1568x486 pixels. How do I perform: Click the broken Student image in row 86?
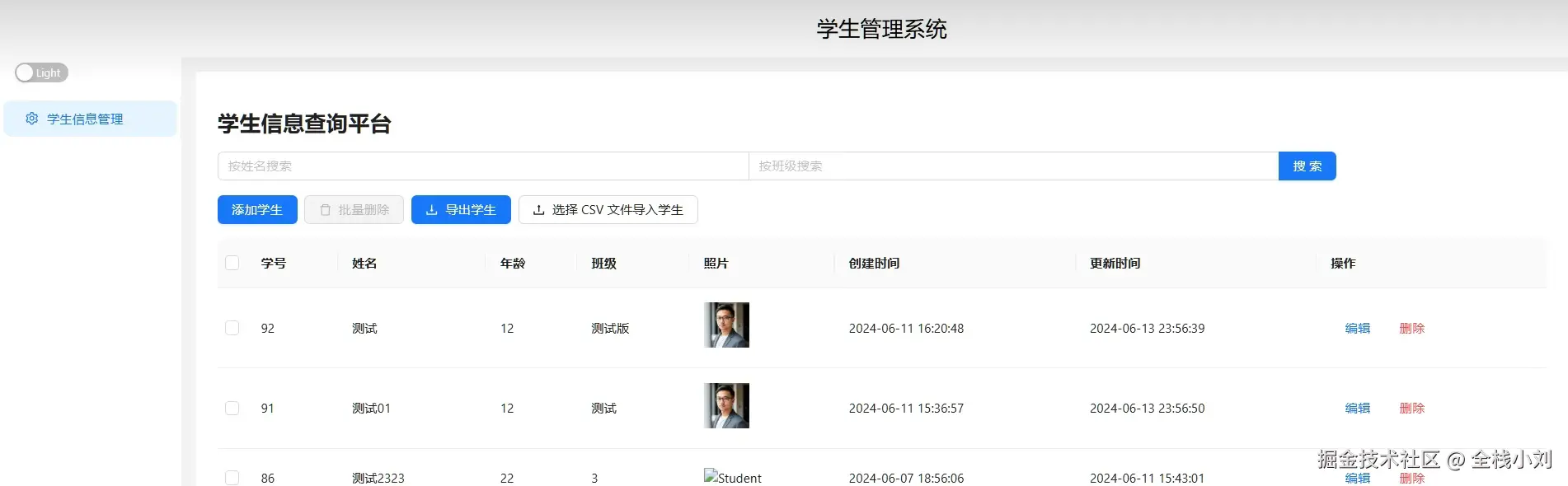733,477
